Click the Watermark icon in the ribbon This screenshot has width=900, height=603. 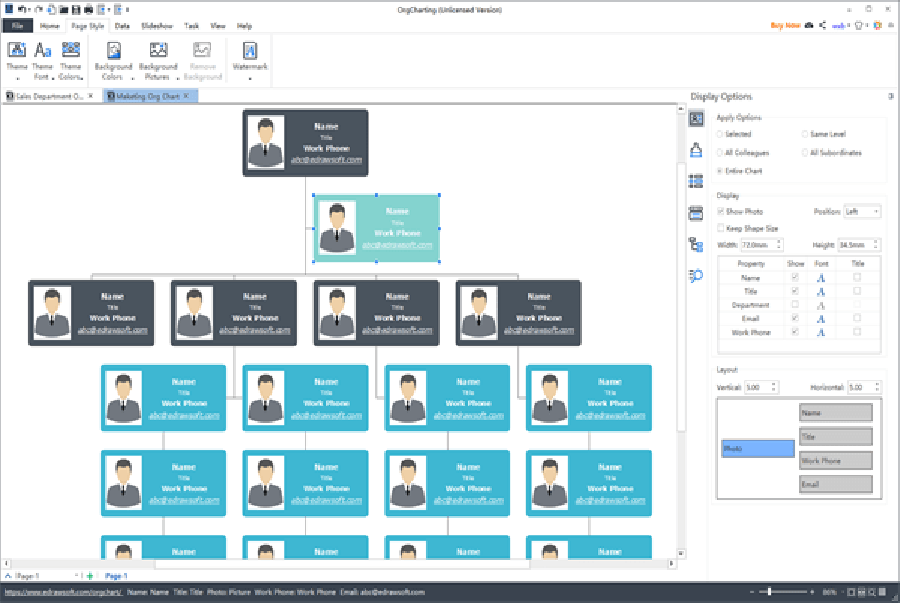tap(249, 50)
